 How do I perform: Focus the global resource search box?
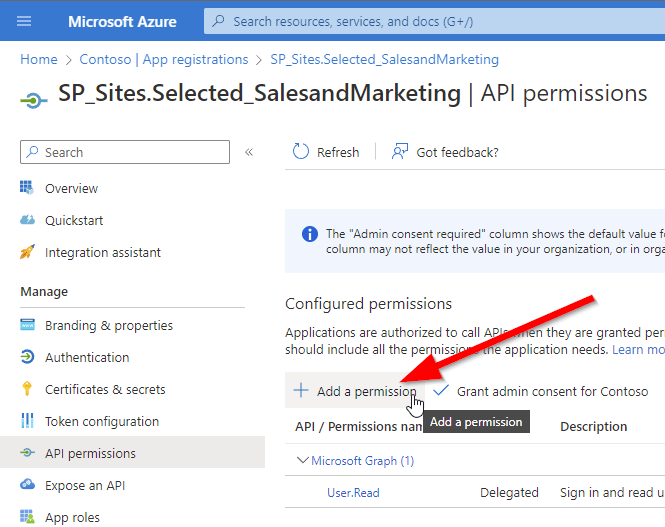[x=434, y=21]
